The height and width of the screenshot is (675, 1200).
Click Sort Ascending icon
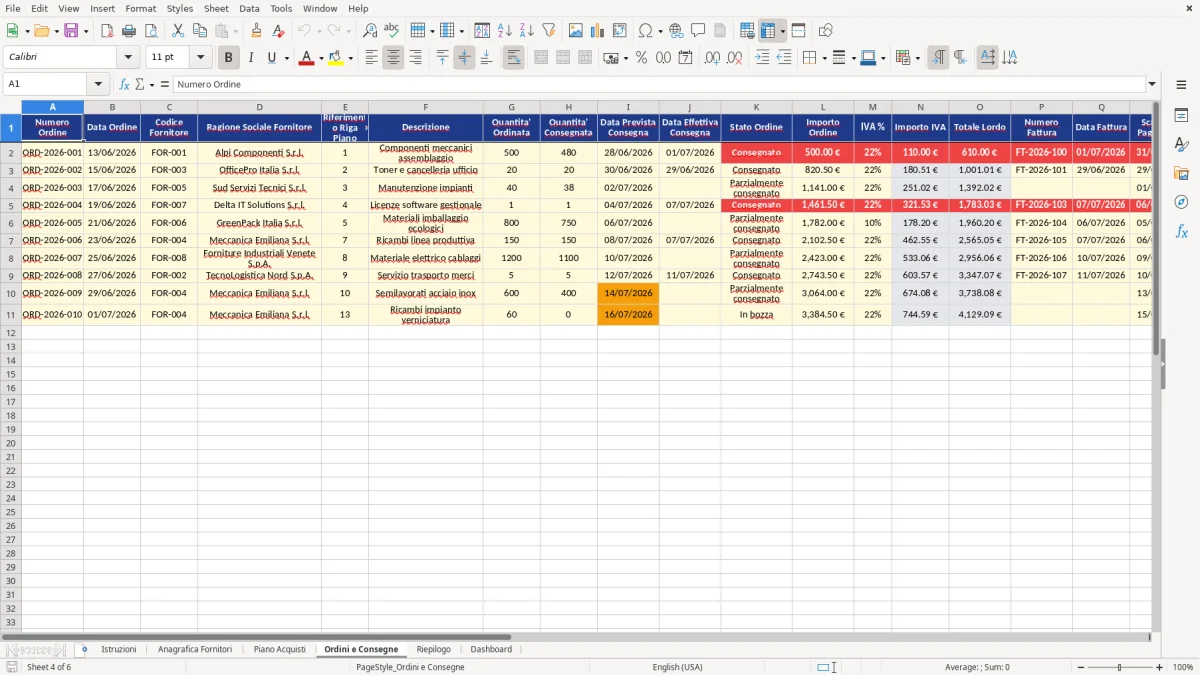pyautogui.click(x=505, y=31)
